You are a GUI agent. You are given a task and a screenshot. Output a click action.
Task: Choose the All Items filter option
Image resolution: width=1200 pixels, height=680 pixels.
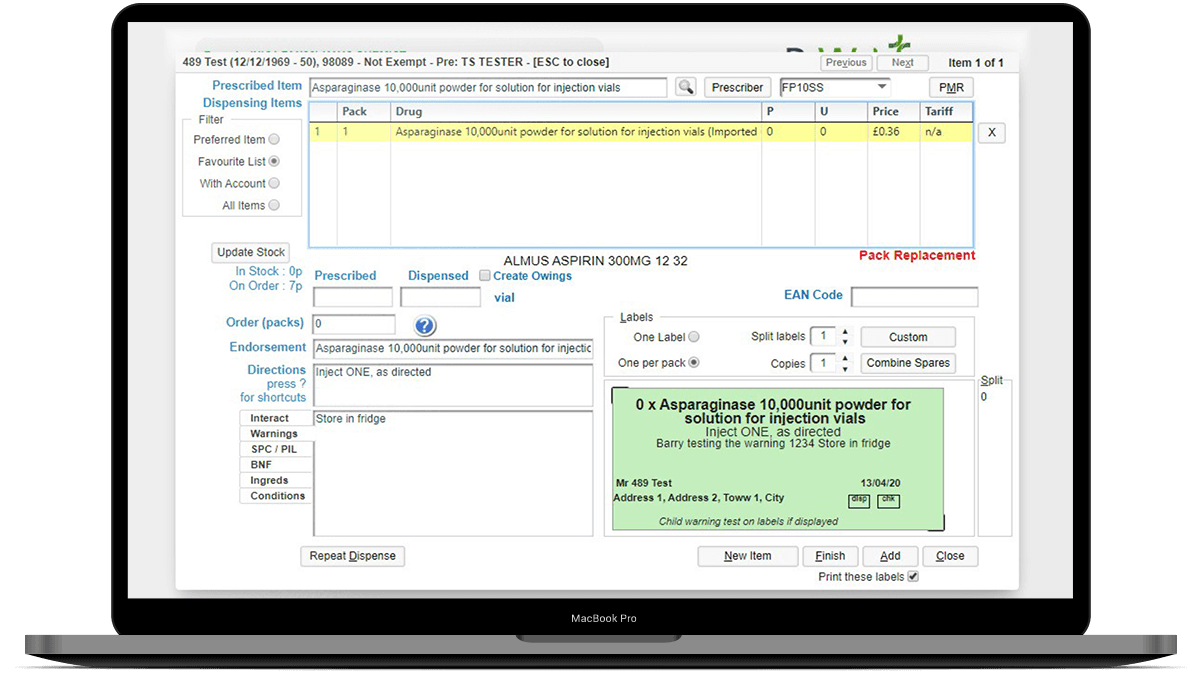[x=274, y=206]
